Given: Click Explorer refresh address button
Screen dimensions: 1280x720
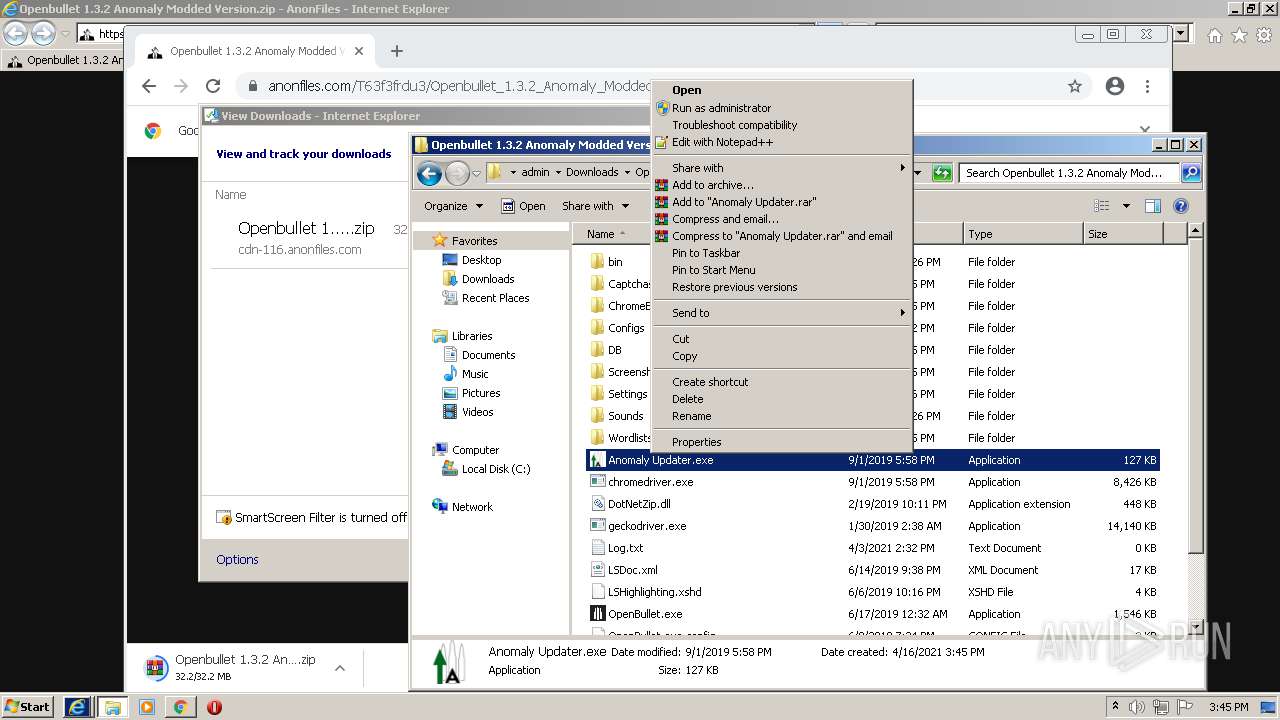Looking at the screenshot, I should [x=941, y=173].
